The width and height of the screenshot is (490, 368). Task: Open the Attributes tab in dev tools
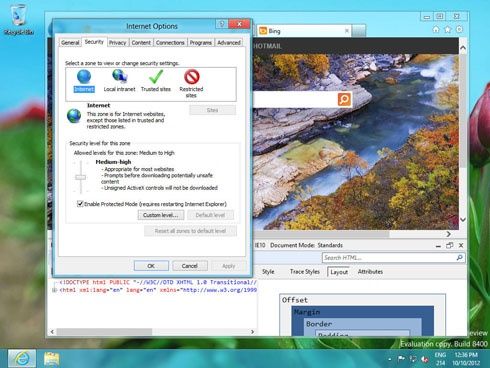370,272
